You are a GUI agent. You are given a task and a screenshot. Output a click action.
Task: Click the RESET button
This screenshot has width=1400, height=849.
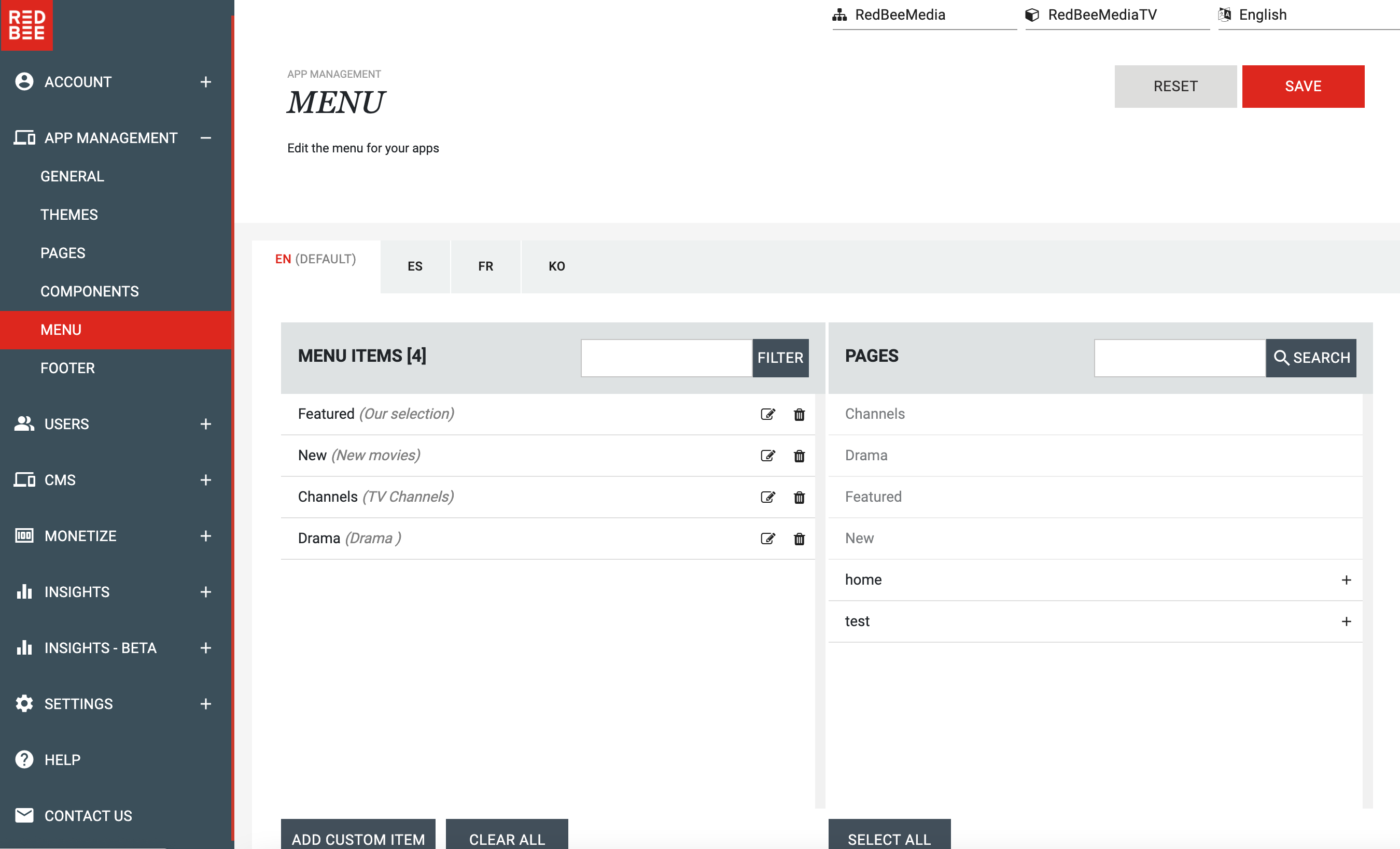[x=1176, y=86]
